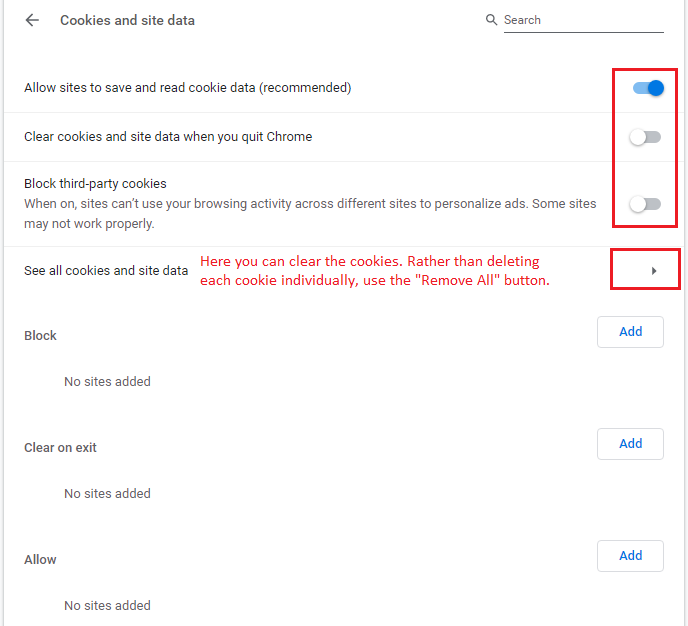Click the Allow sites to save cookie label
This screenshot has height=626, width=688.
pos(188,88)
